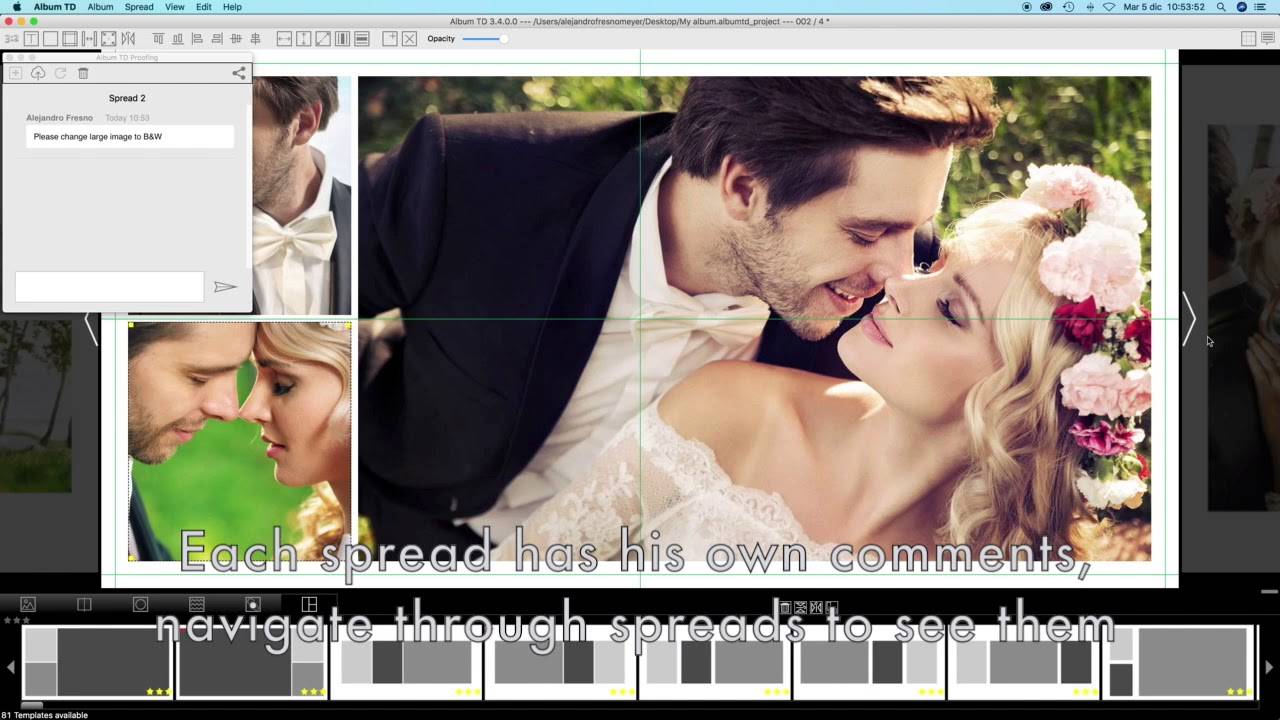1280x720 pixels.
Task: Open the Edit menu
Action: [x=204, y=7]
